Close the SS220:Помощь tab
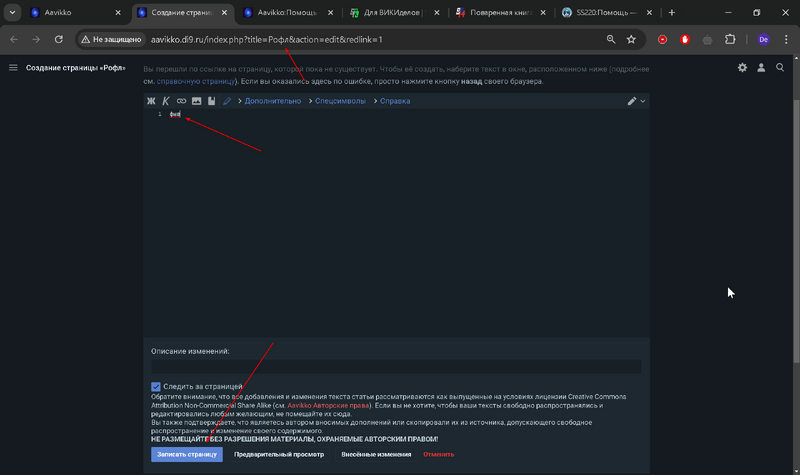800x475 pixels. 649,12
